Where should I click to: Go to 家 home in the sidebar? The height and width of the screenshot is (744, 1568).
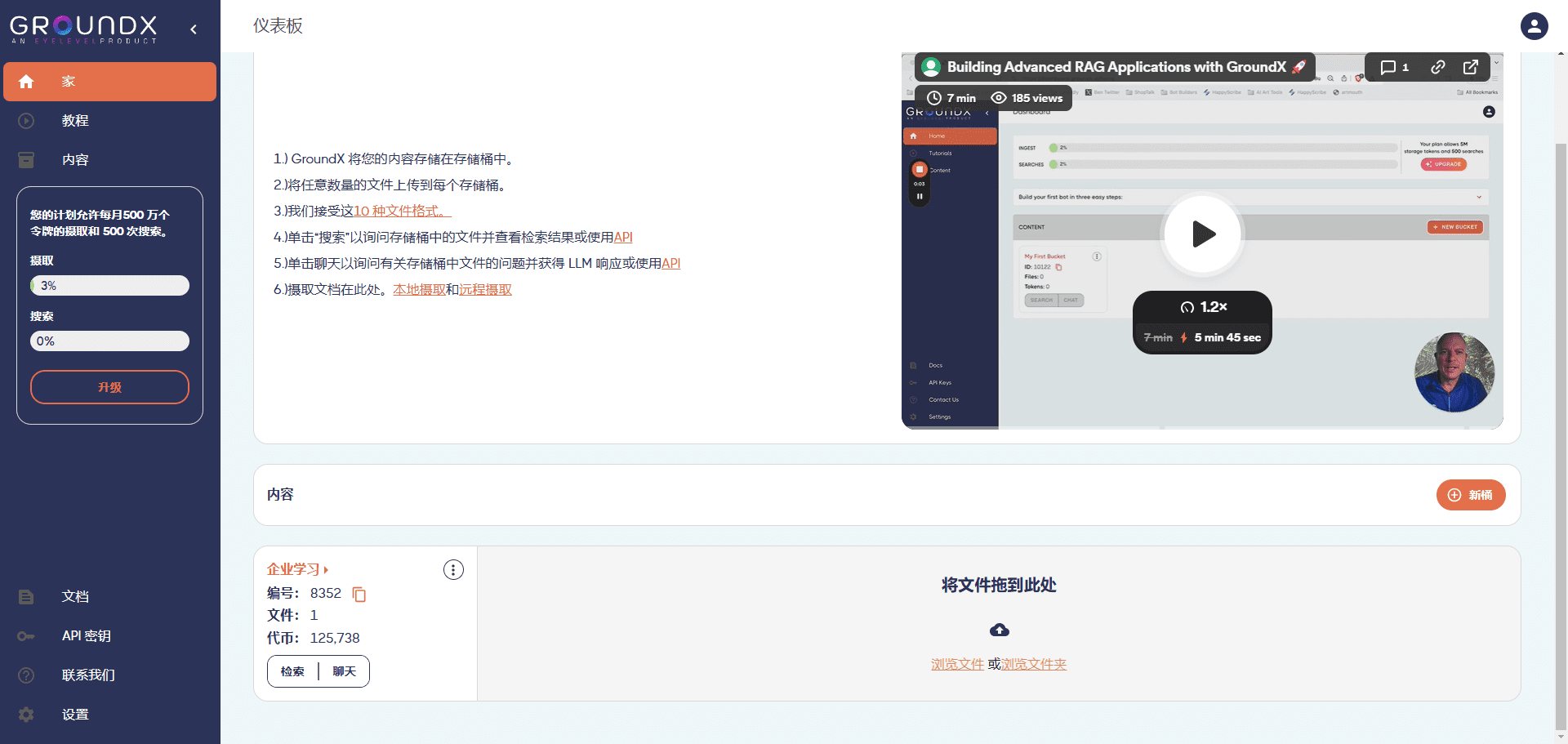click(x=109, y=82)
